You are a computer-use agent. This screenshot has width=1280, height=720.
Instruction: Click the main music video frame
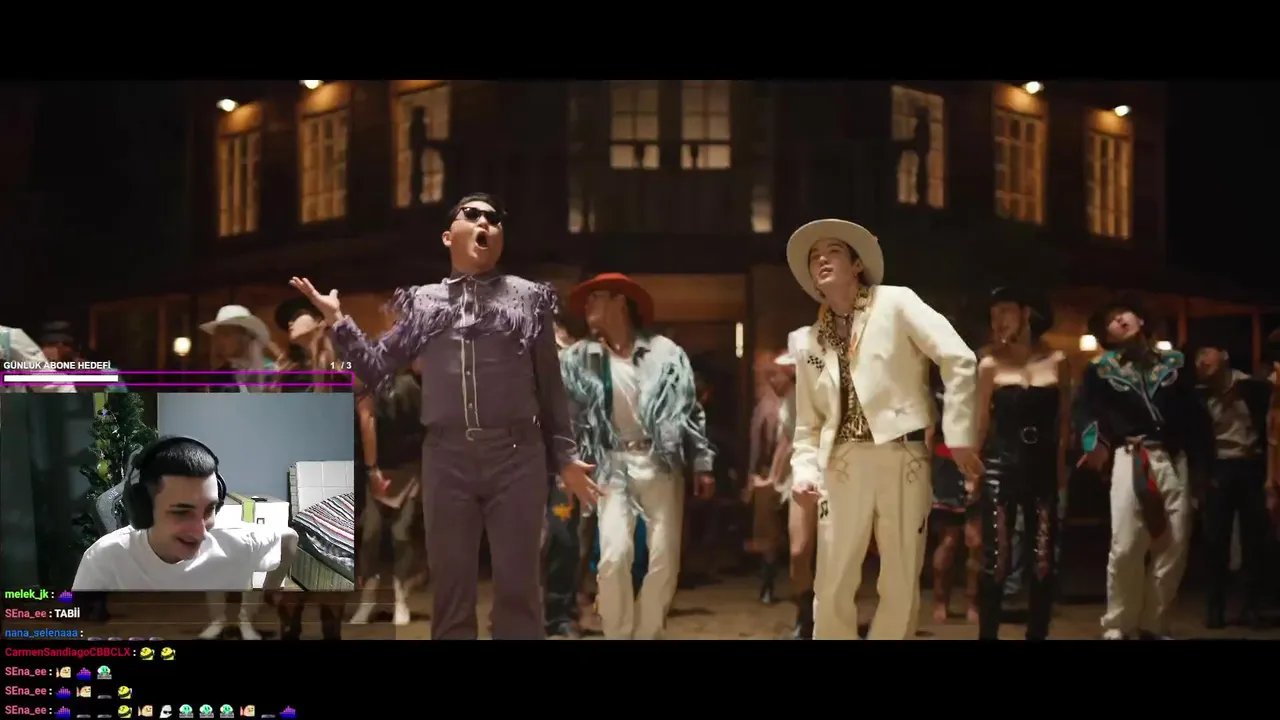(x=640, y=360)
